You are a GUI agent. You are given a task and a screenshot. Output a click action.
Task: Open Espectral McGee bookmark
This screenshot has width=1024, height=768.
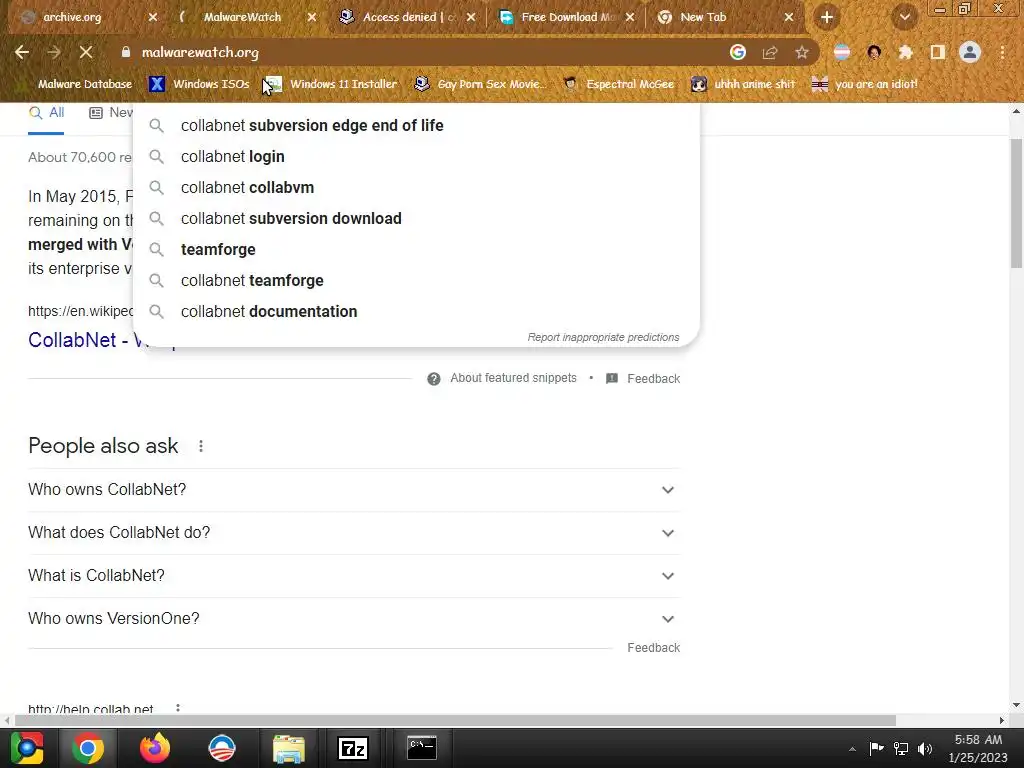tap(618, 84)
